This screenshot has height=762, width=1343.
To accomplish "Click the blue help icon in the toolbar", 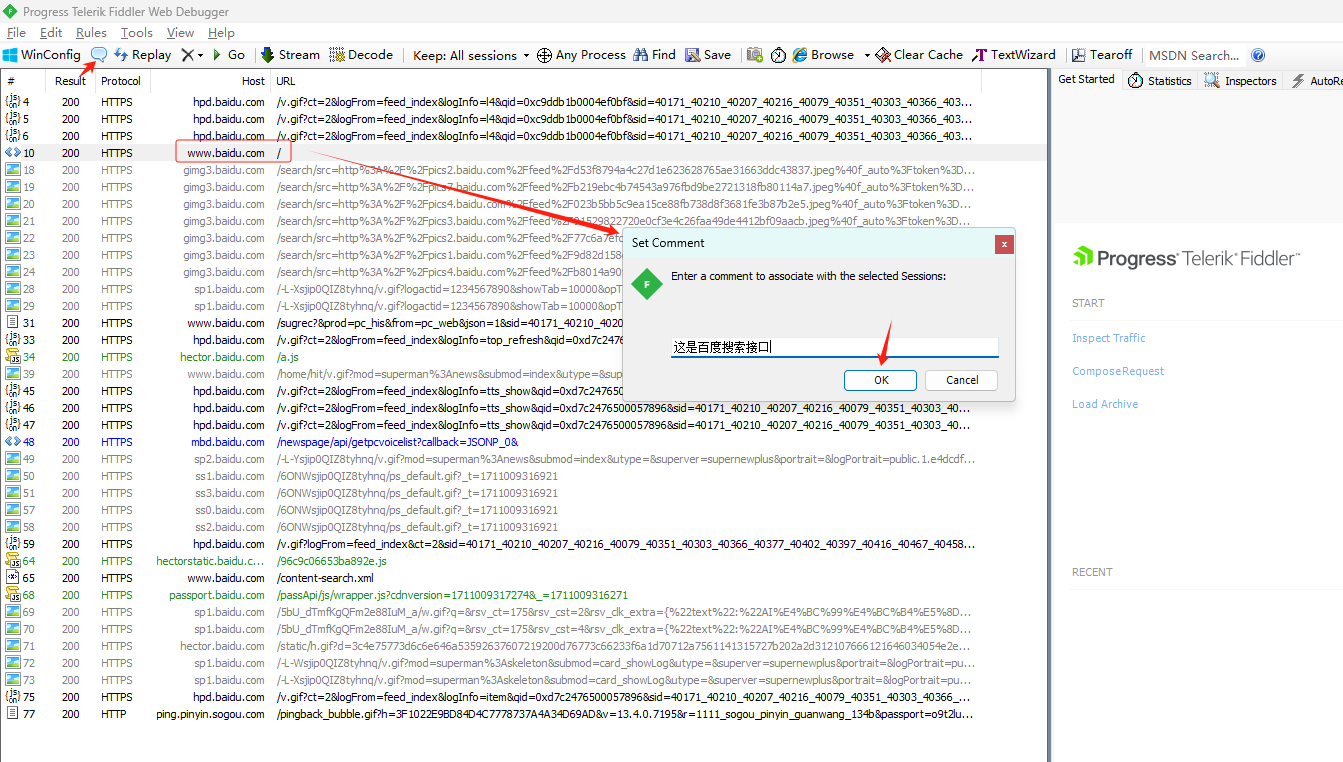I will click(1258, 55).
